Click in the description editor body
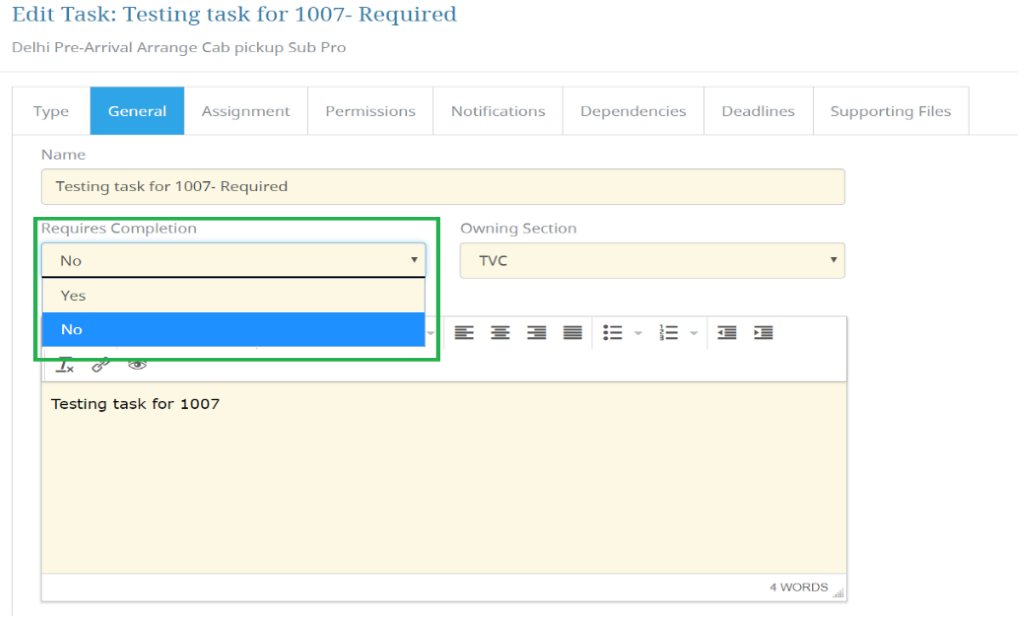Image resolution: width=1024 pixels, height=638 pixels. click(444, 478)
